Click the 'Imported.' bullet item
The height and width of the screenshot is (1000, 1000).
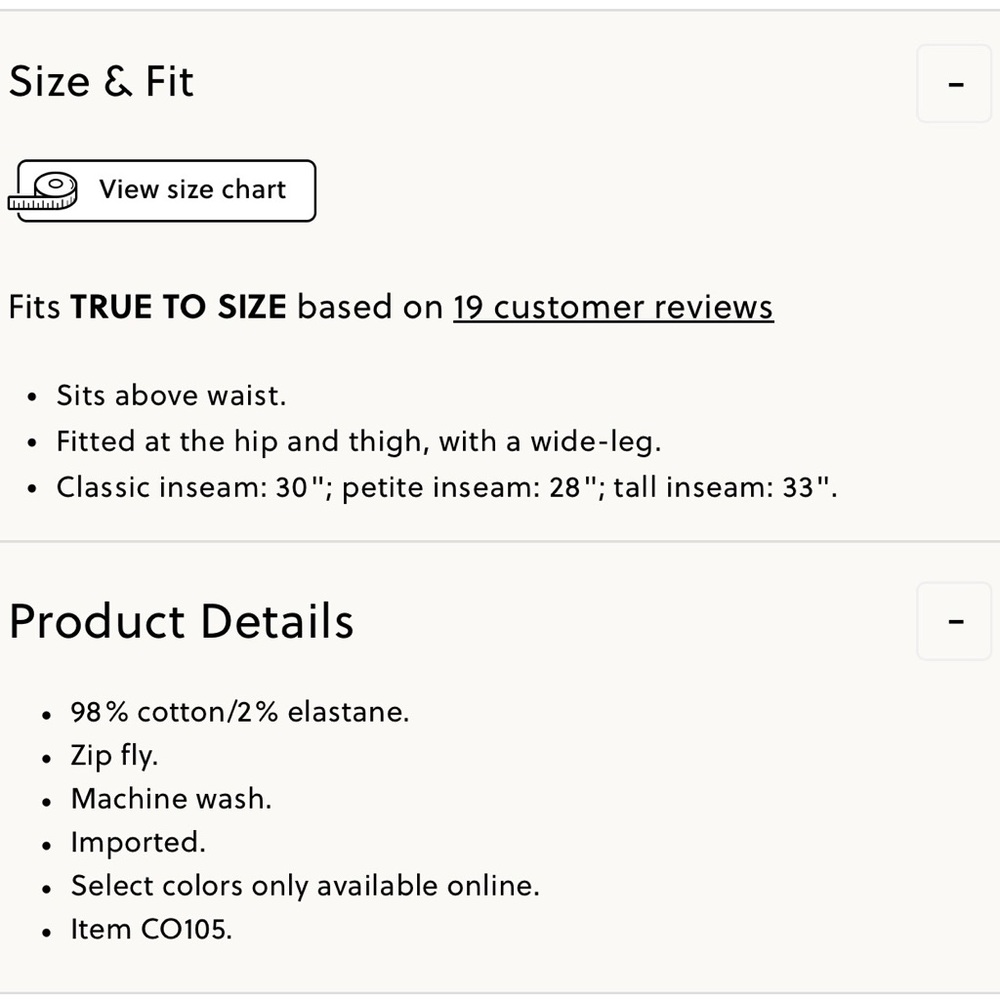pos(138,842)
